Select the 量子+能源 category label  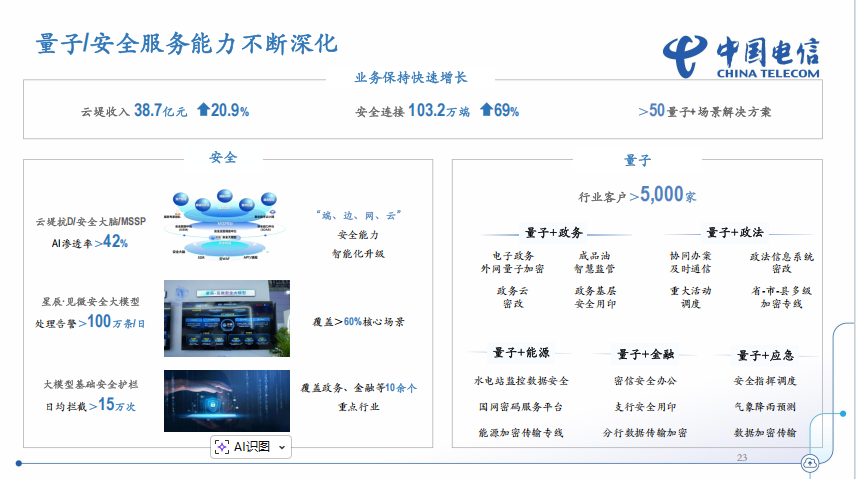pos(520,353)
